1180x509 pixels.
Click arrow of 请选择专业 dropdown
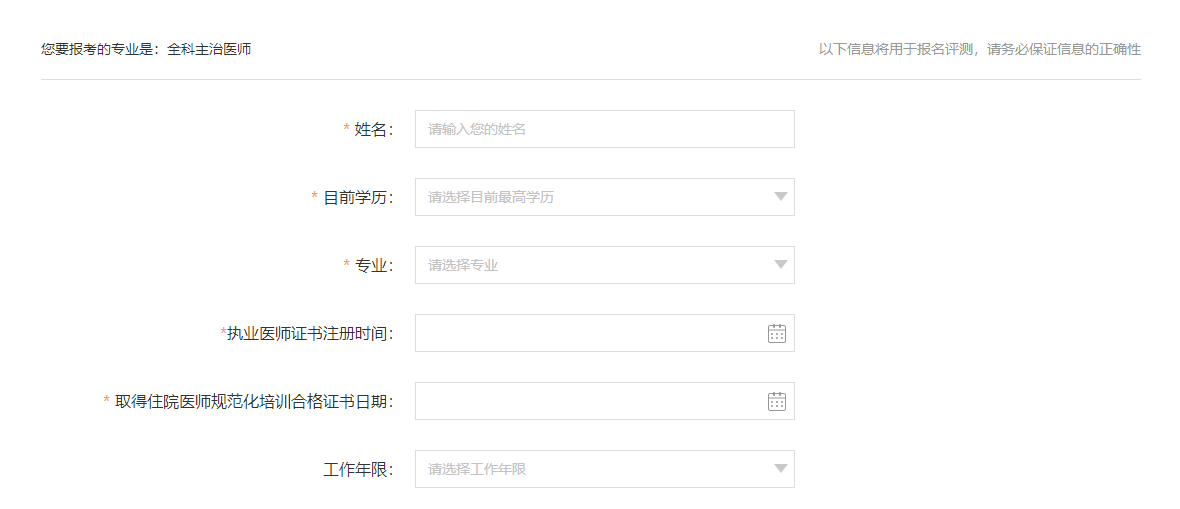pyautogui.click(x=781, y=265)
